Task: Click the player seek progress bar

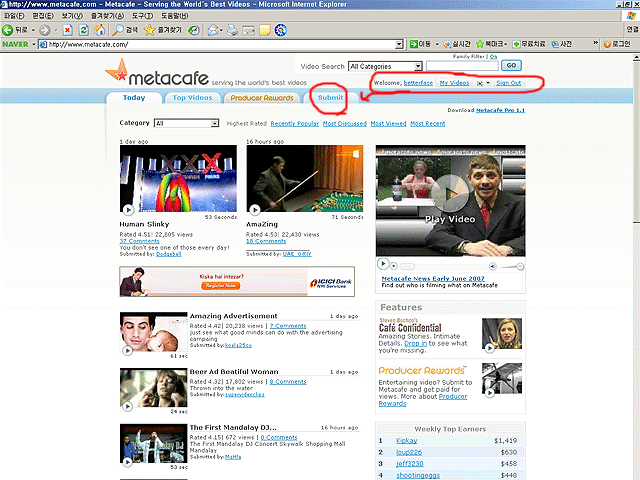Action: [407, 267]
